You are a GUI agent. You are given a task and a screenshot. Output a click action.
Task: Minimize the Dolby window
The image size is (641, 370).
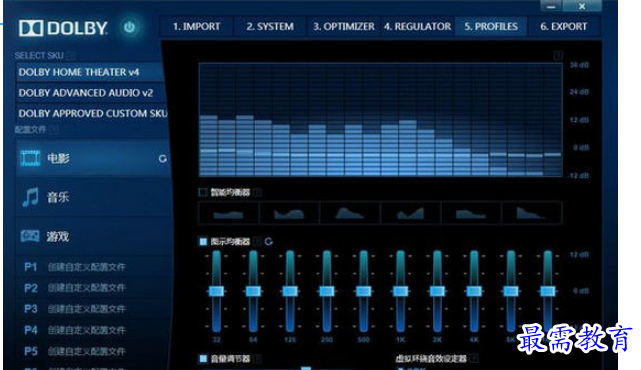click(x=551, y=6)
